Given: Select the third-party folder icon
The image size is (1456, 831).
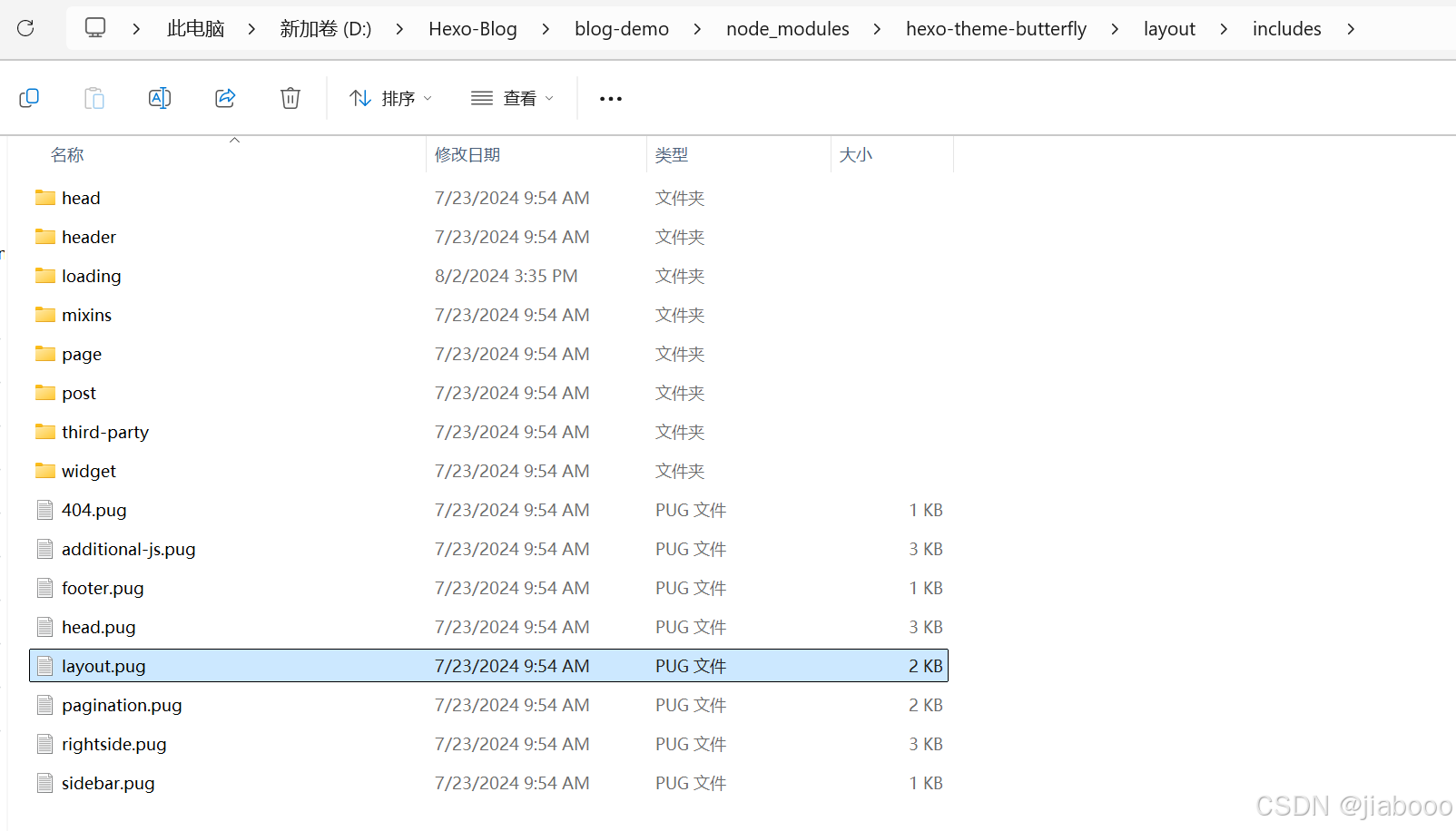Looking at the screenshot, I should coord(45,432).
